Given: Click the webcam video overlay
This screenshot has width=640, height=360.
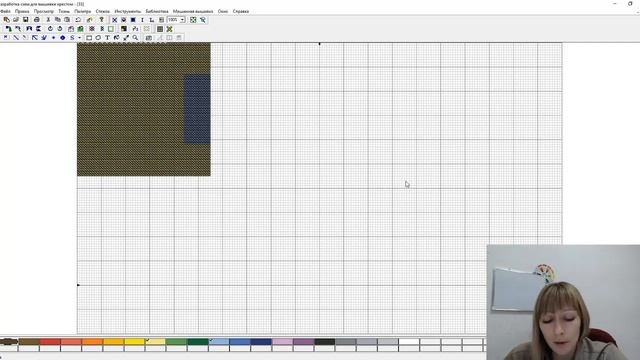Looking at the screenshot, I should pos(563,302).
